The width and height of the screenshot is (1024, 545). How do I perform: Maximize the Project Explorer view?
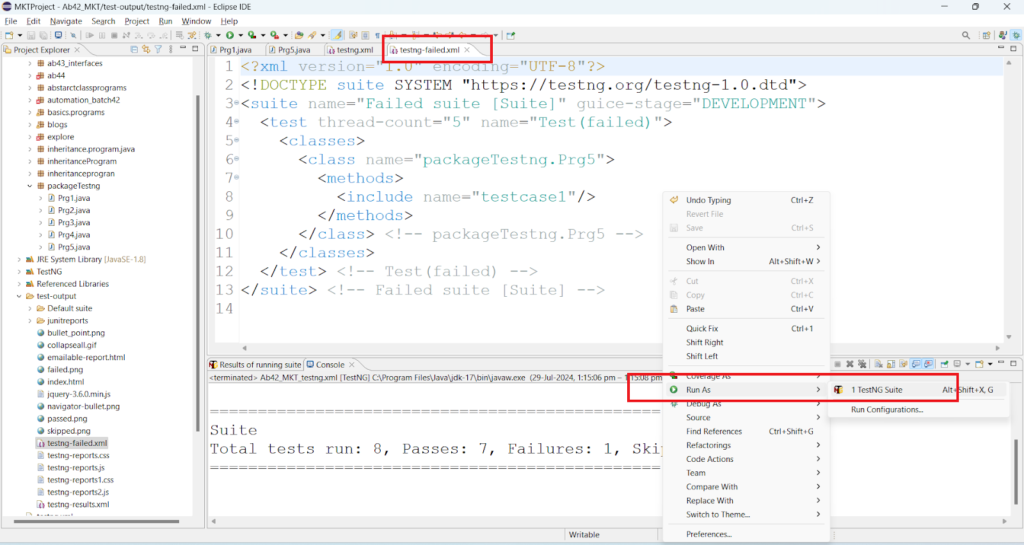195,49
